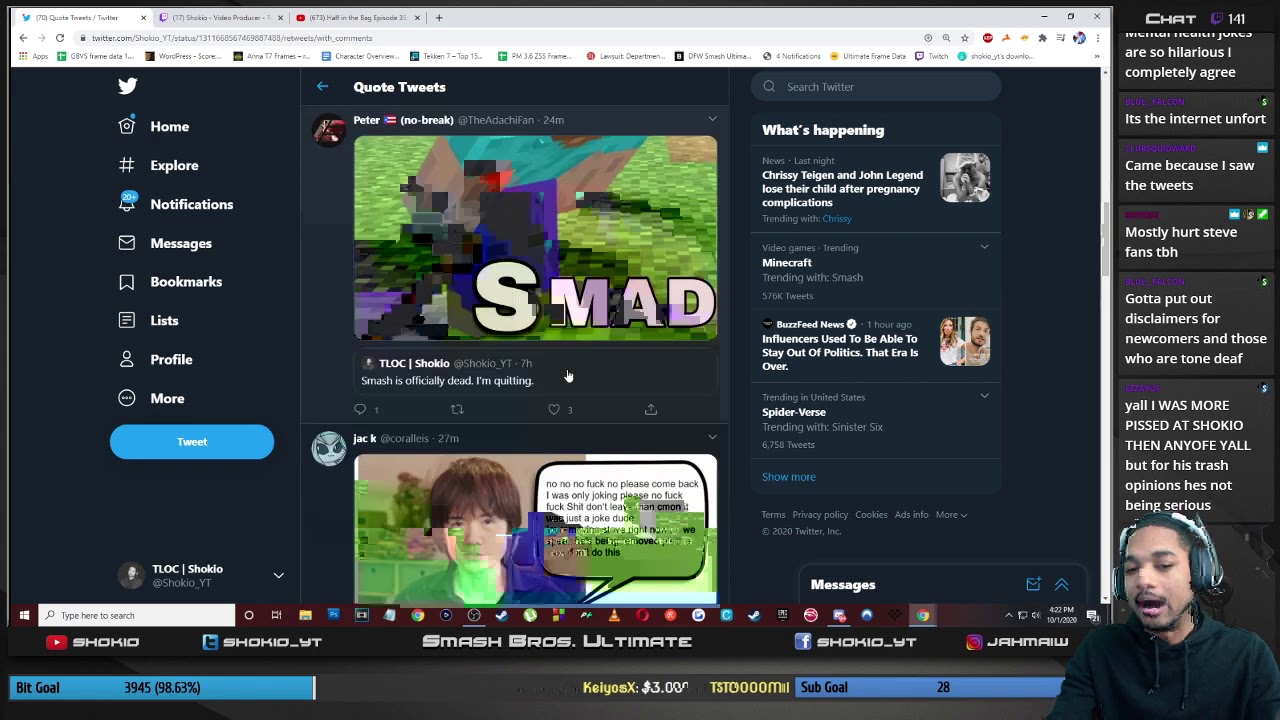Open Cortana circle on the taskbar
This screenshot has width=1280, height=720.
tap(249, 615)
